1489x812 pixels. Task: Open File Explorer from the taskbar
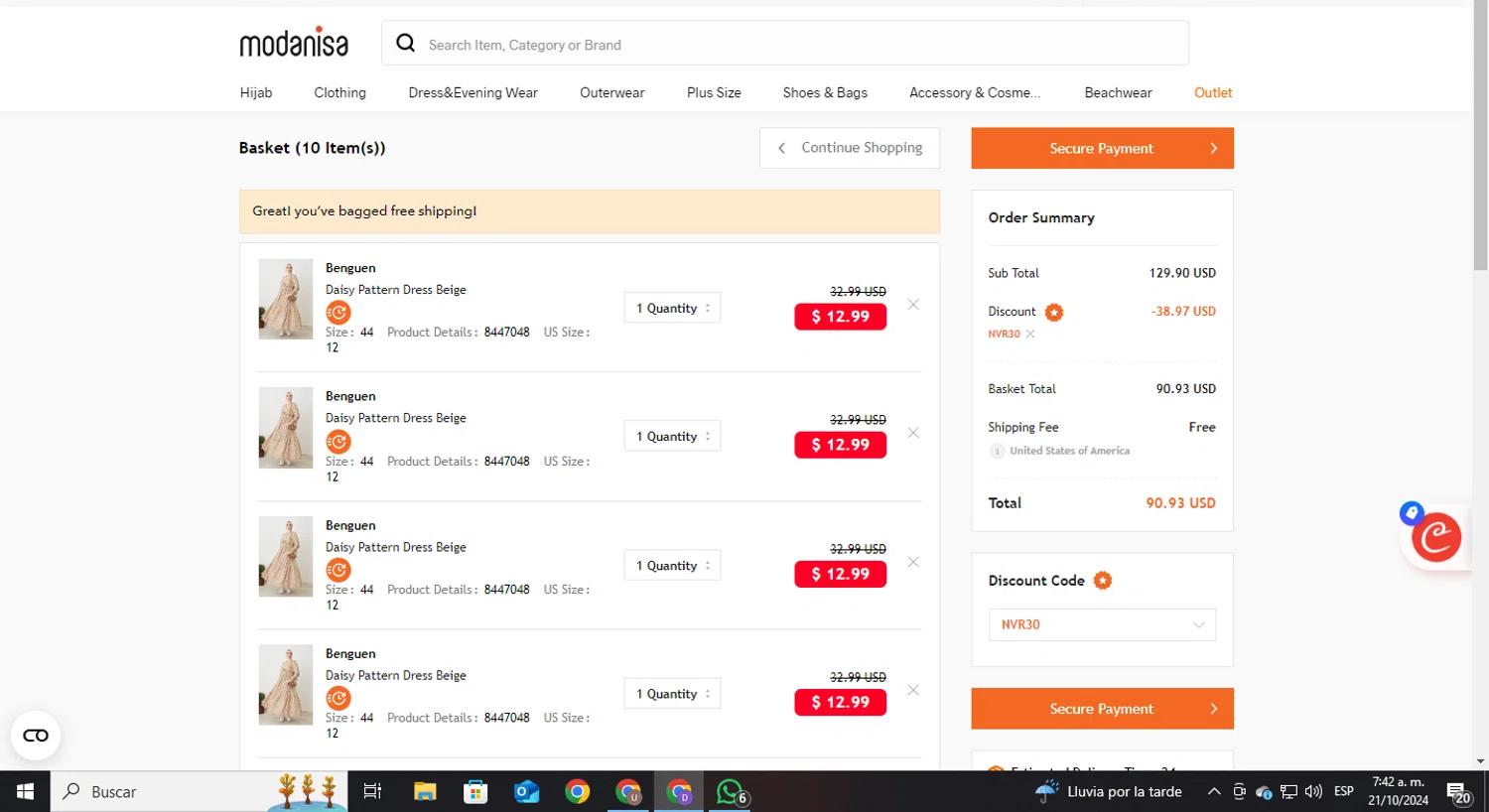click(x=425, y=791)
